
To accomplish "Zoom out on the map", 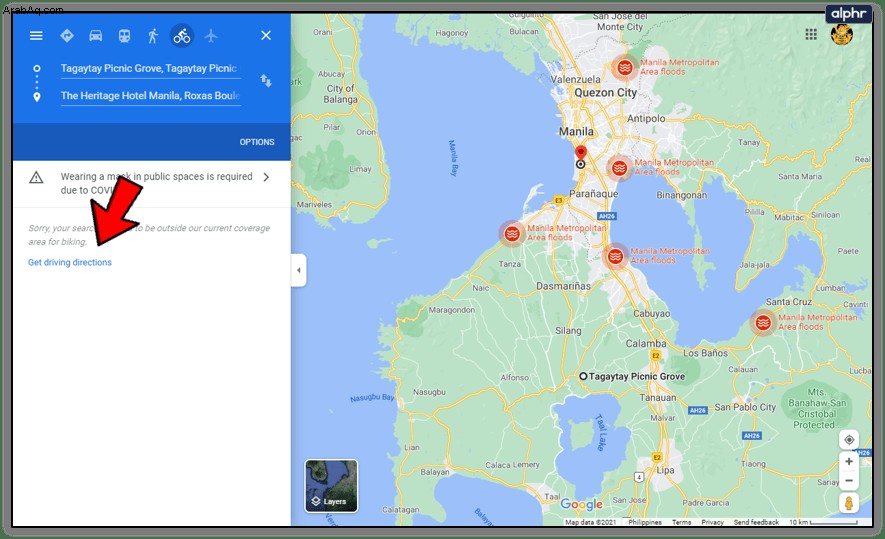I will pos(849,481).
